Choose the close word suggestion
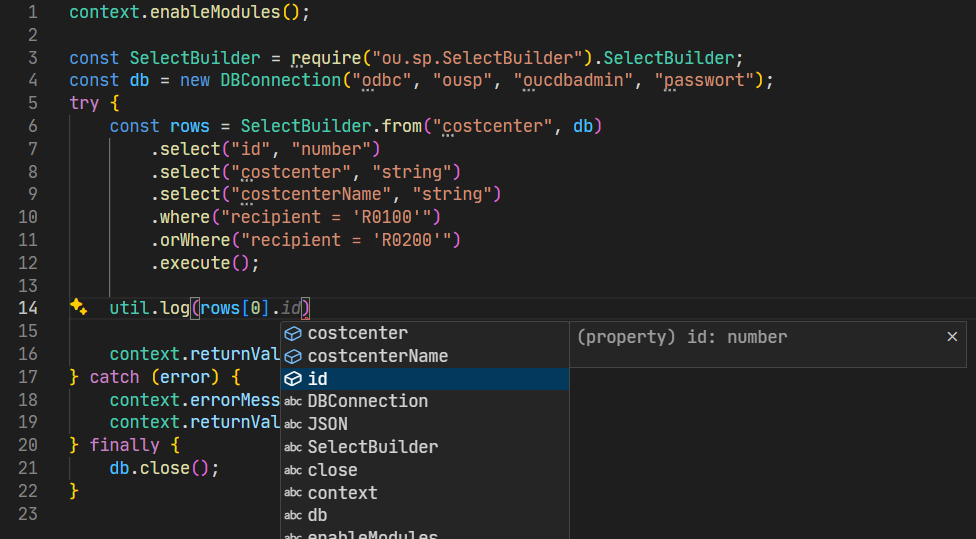 tap(425, 470)
